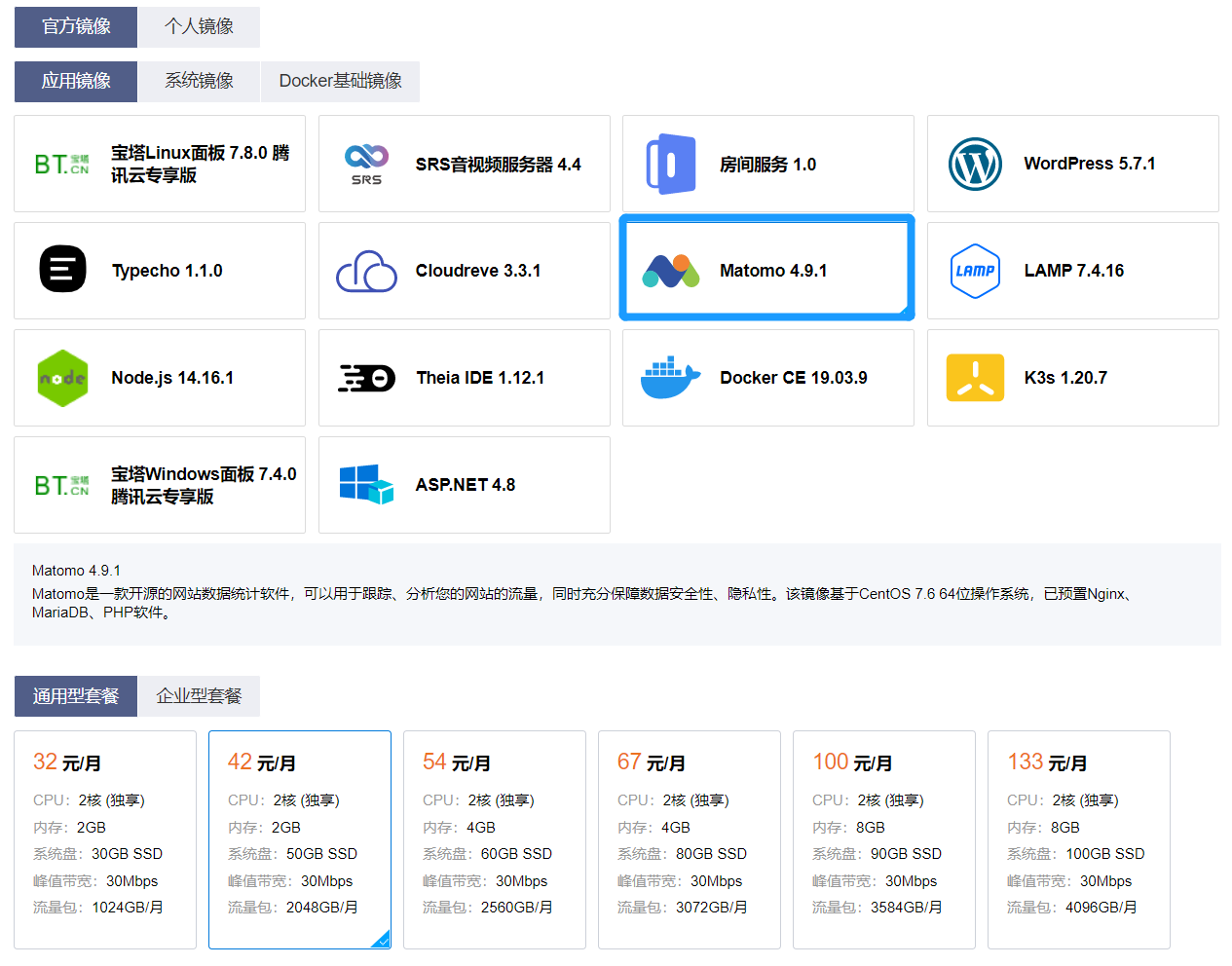Choose the K3s 1.20.7 image
This screenshot has height=966, width=1232.
1072,378
